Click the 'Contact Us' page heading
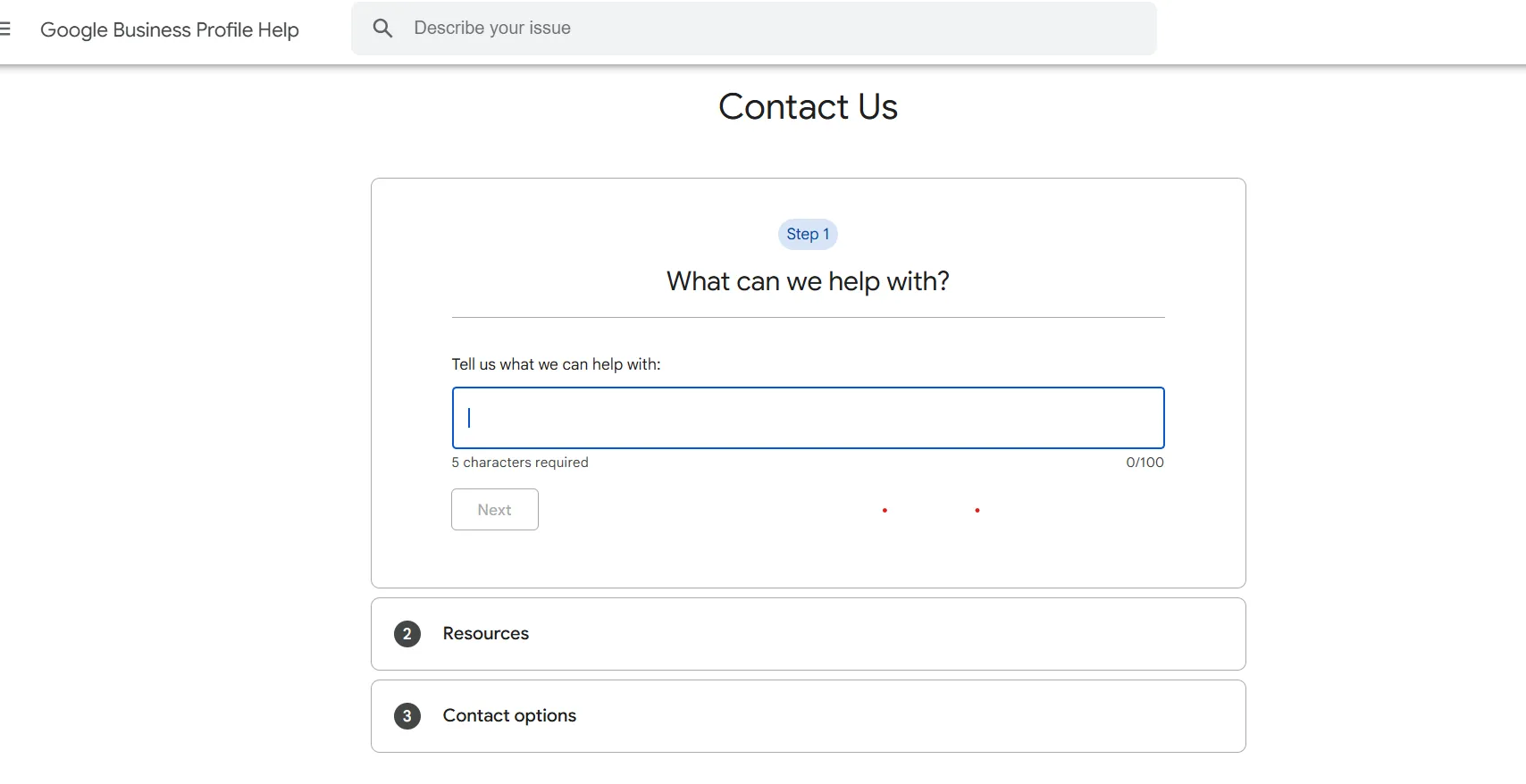 point(807,106)
